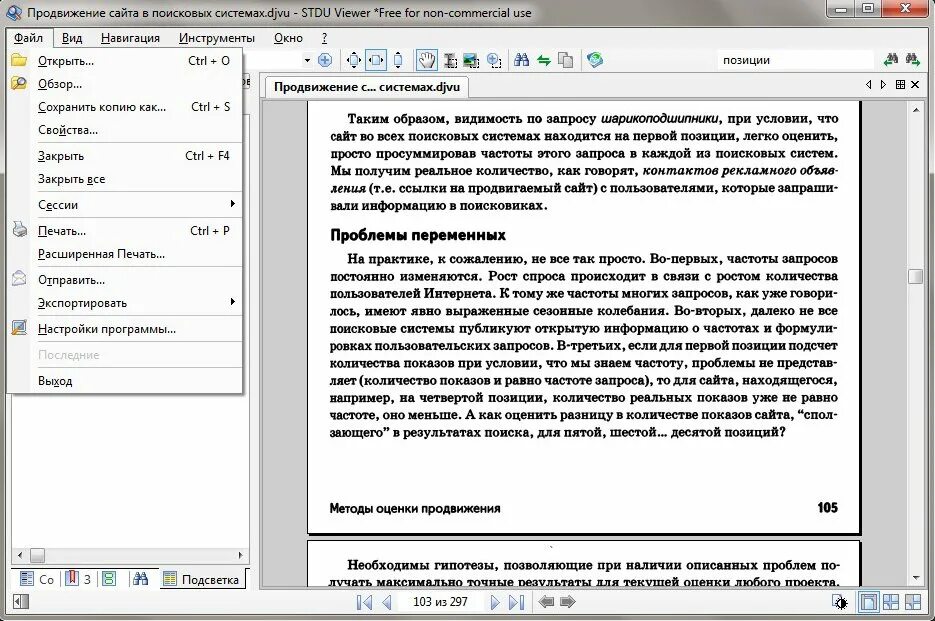Navigate back with gray left arrow
Viewport: 935px width, 621px height.
(x=546, y=602)
